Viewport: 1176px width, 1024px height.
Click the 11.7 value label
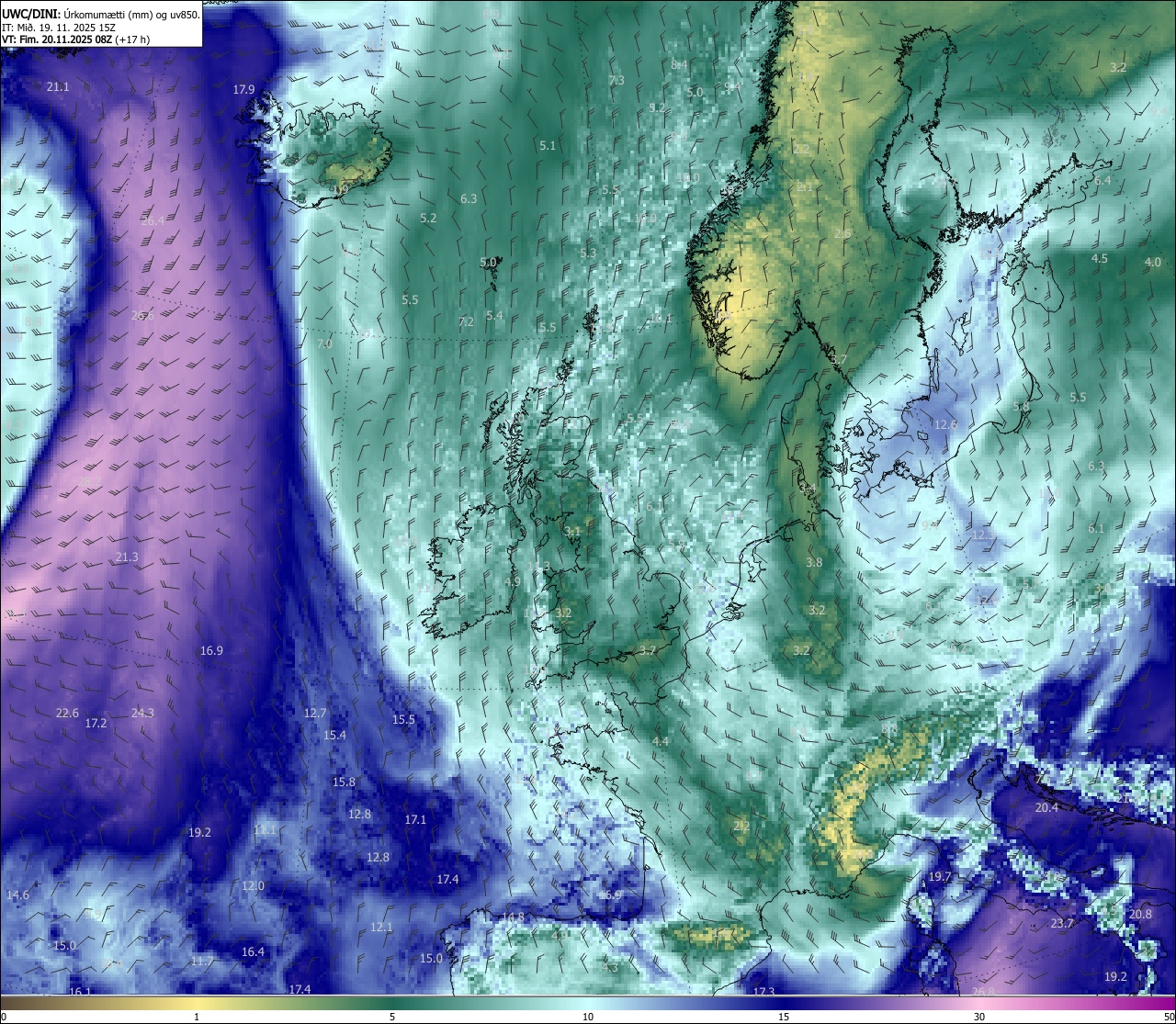click(x=202, y=962)
